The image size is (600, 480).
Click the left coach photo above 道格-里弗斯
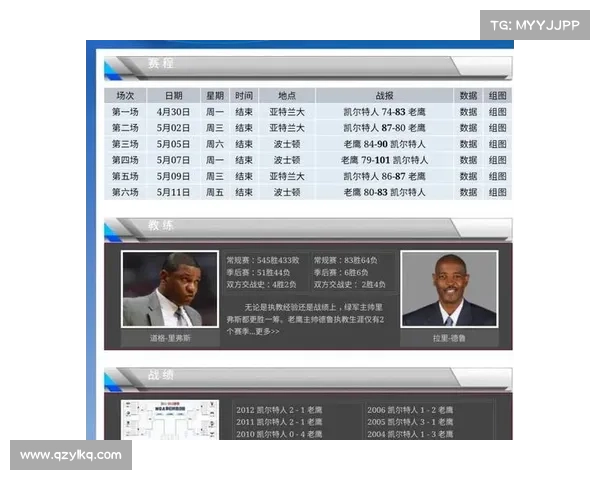169,289
